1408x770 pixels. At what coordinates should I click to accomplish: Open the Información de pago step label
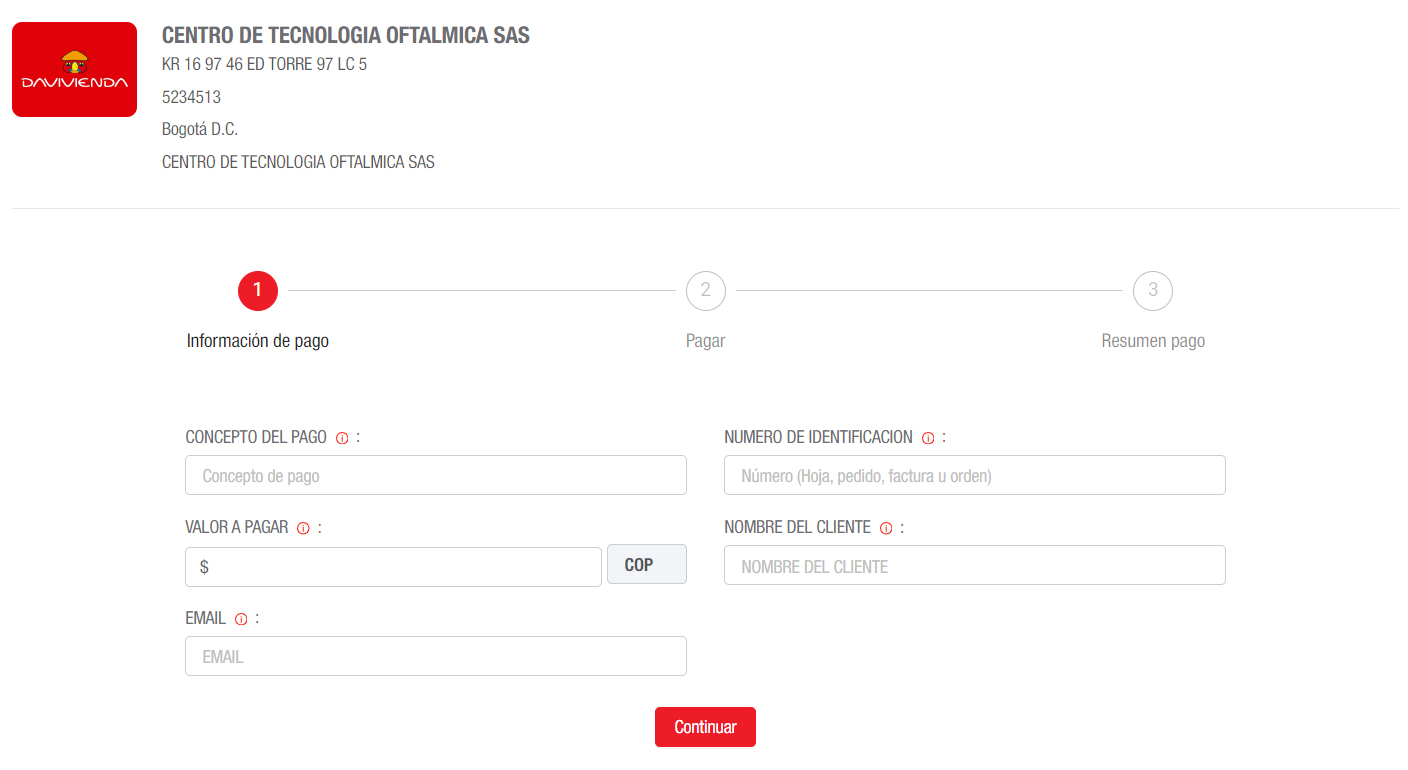(x=258, y=341)
